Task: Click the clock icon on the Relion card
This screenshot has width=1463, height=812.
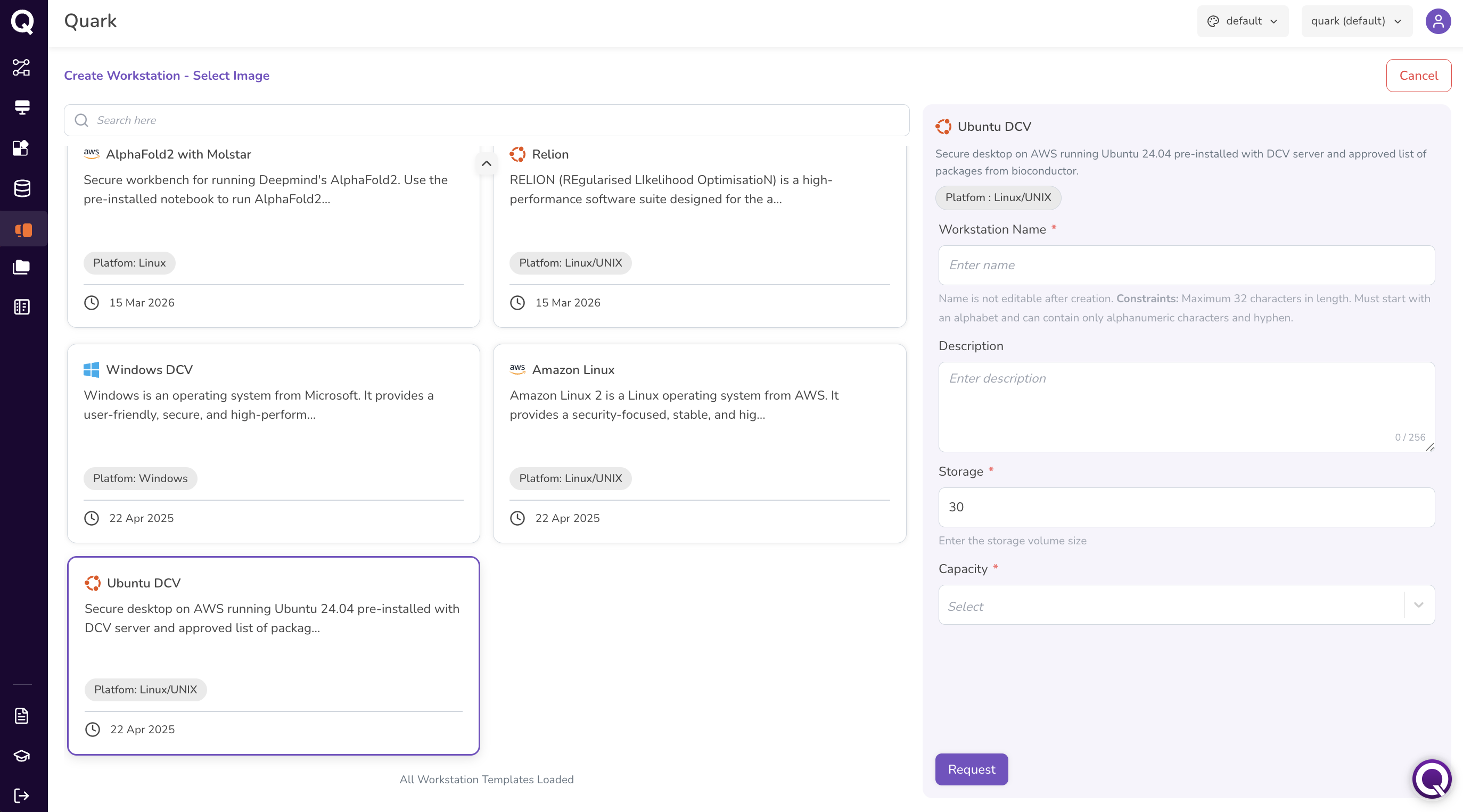Action: (517, 303)
